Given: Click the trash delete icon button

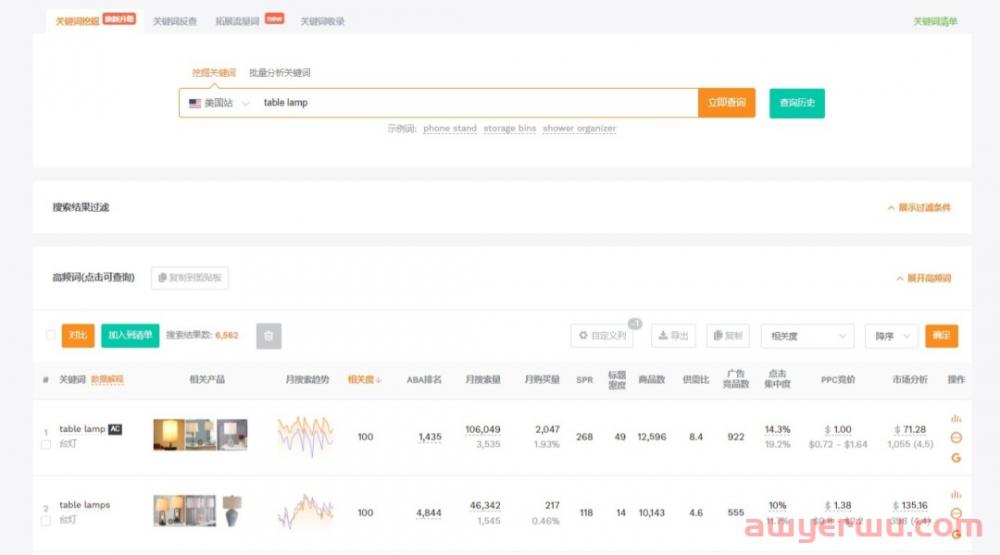Looking at the screenshot, I should click(x=268, y=336).
